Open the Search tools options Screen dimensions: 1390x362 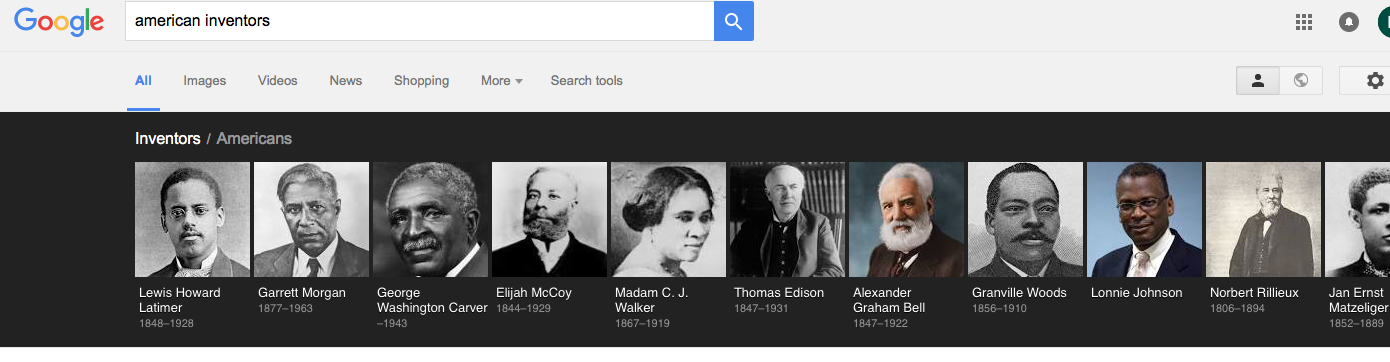pos(586,81)
